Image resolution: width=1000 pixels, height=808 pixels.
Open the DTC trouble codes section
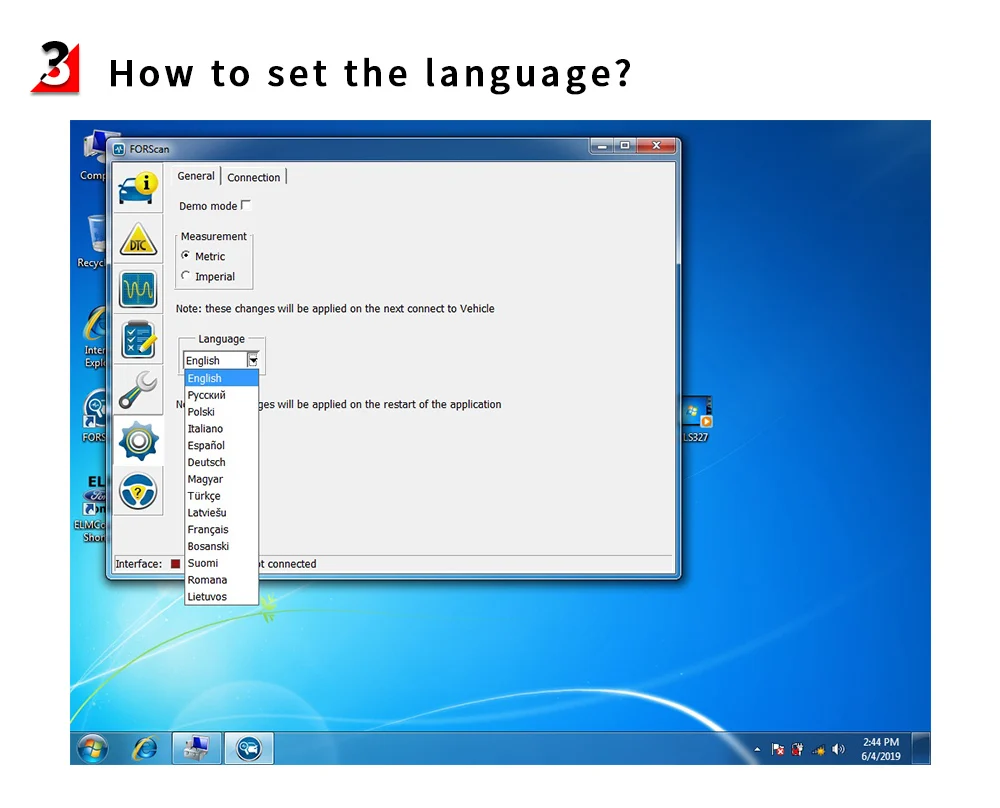[x=138, y=239]
